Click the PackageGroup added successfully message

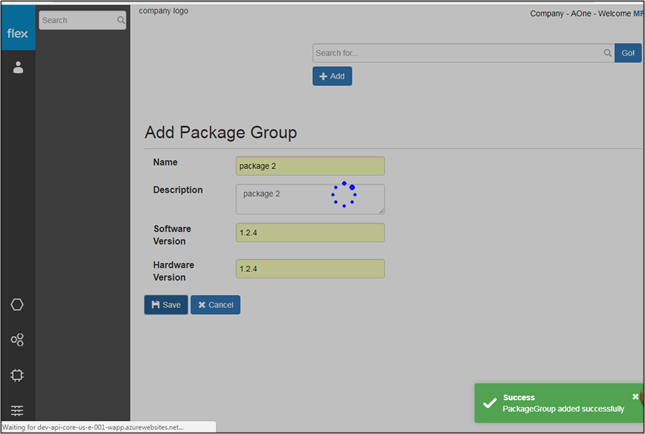click(563, 408)
